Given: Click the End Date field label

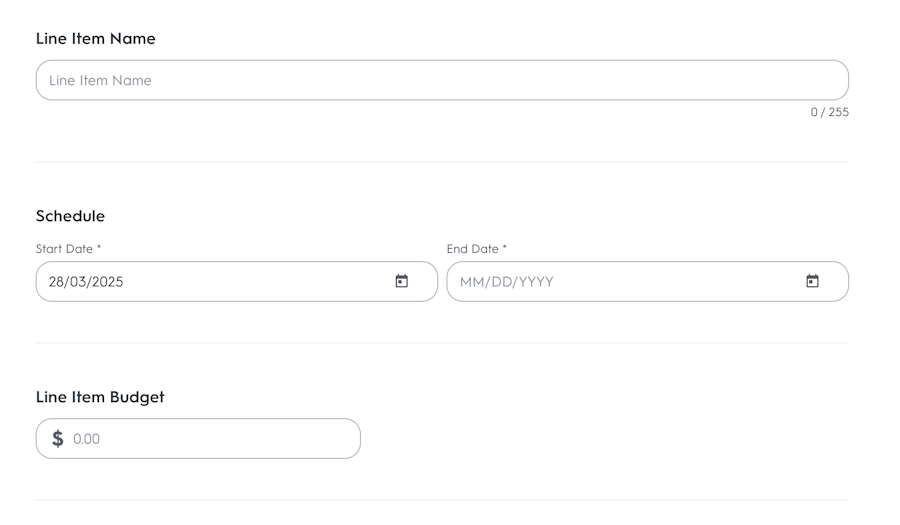Looking at the screenshot, I should point(472,249).
